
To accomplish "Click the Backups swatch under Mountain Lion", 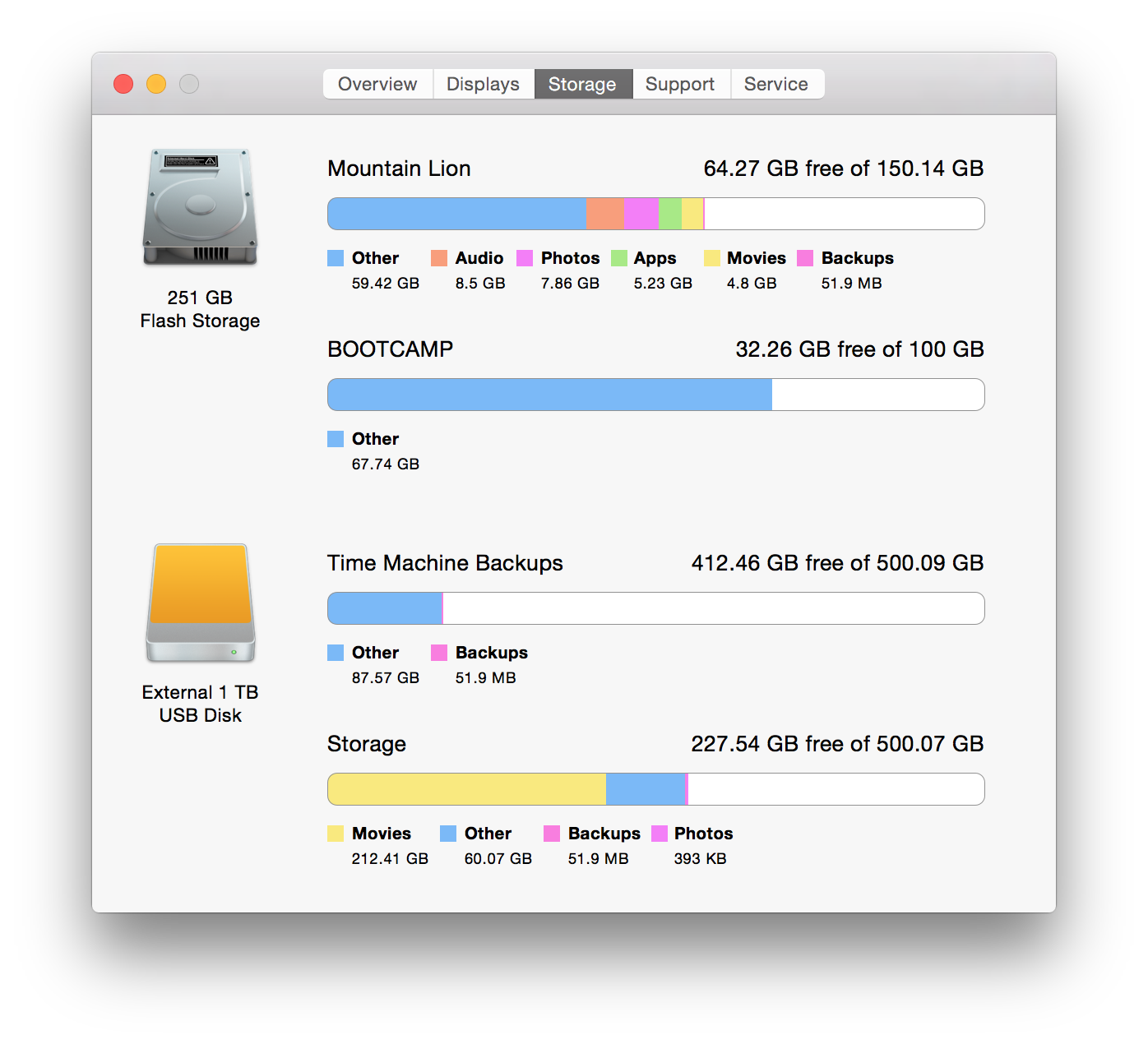I will 805,258.
